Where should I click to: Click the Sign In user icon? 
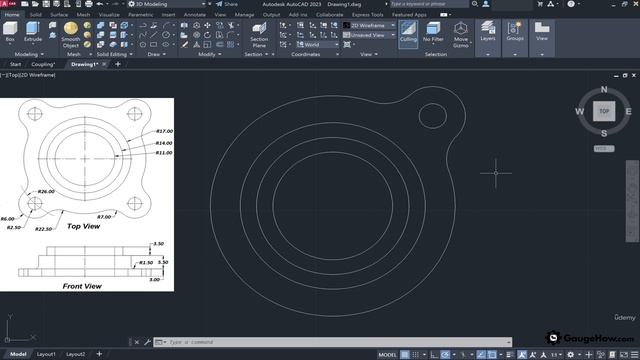(x=486, y=4)
